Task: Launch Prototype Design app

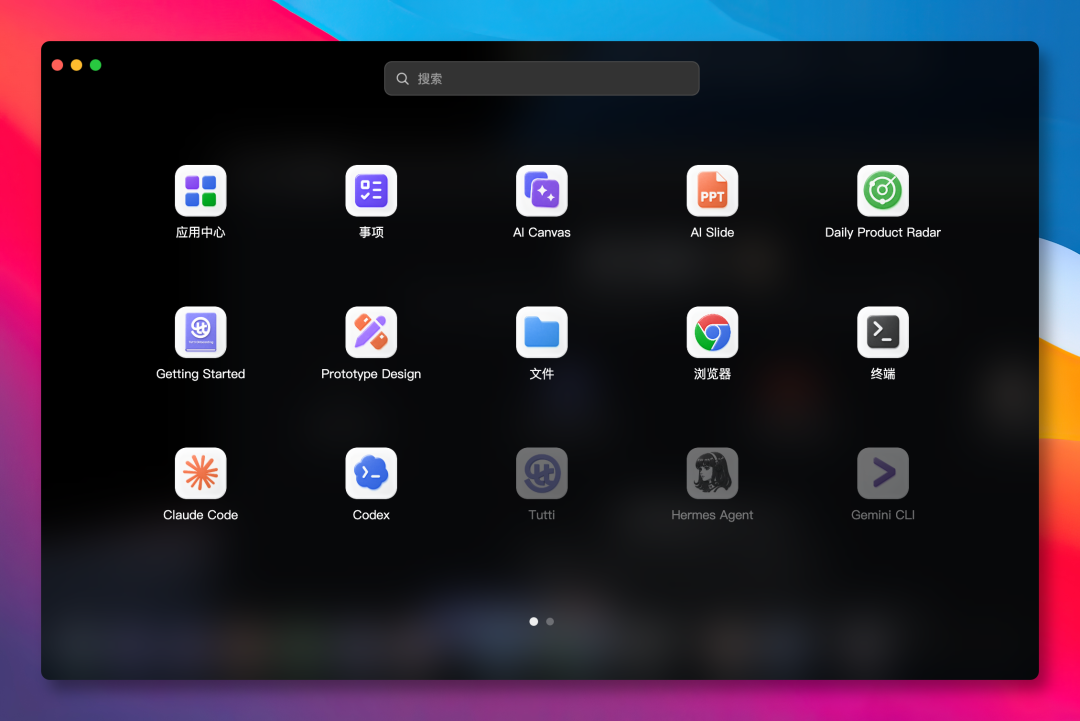Action: 371,332
